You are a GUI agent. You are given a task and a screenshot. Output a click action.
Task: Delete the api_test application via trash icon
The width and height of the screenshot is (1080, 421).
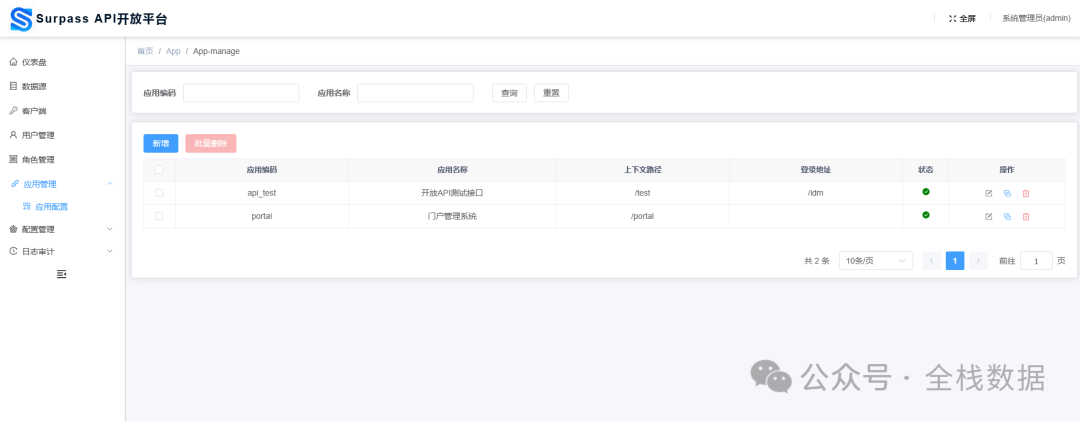(1025, 193)
